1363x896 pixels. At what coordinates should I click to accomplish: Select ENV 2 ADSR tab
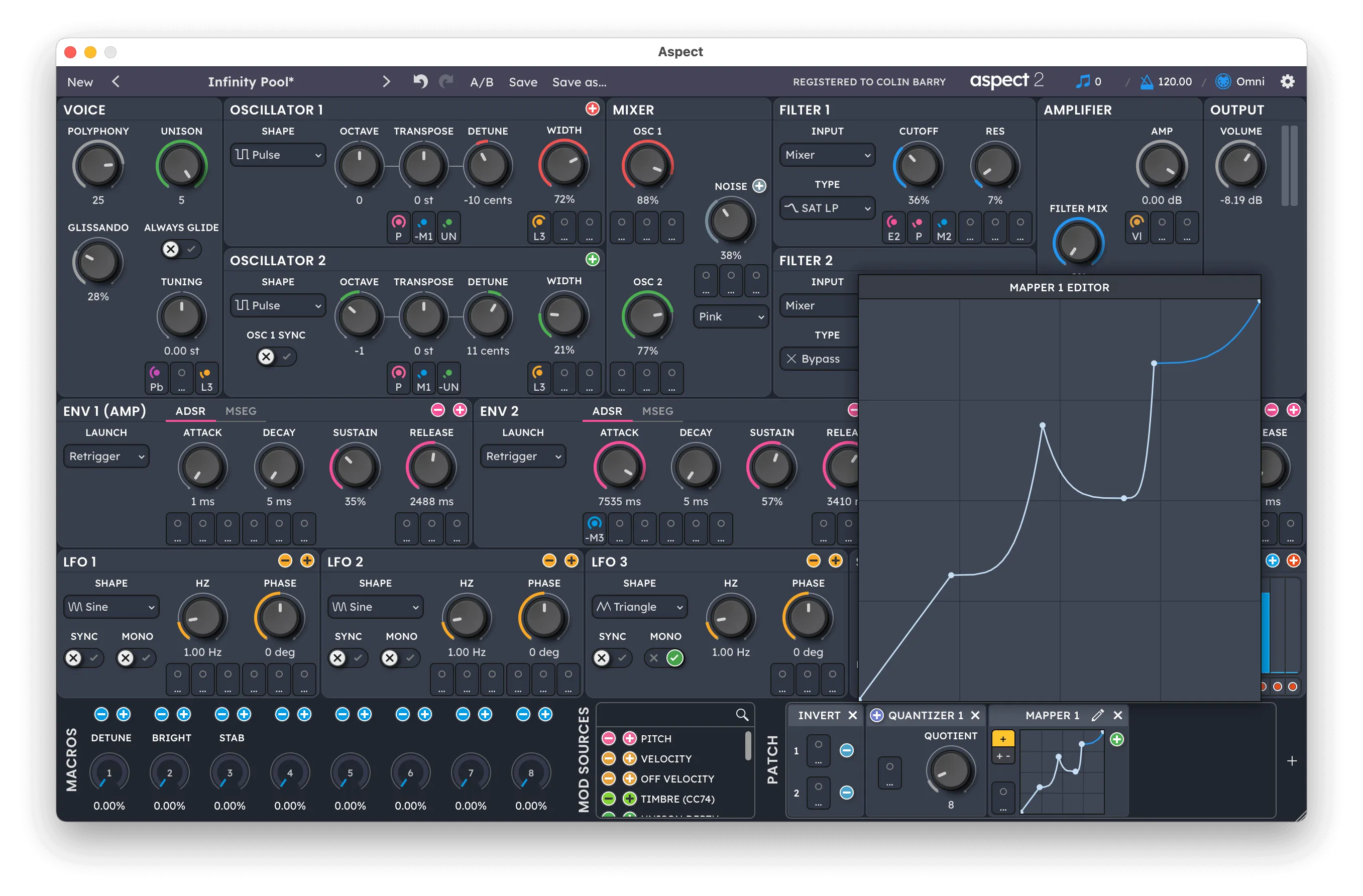[607, 411]
